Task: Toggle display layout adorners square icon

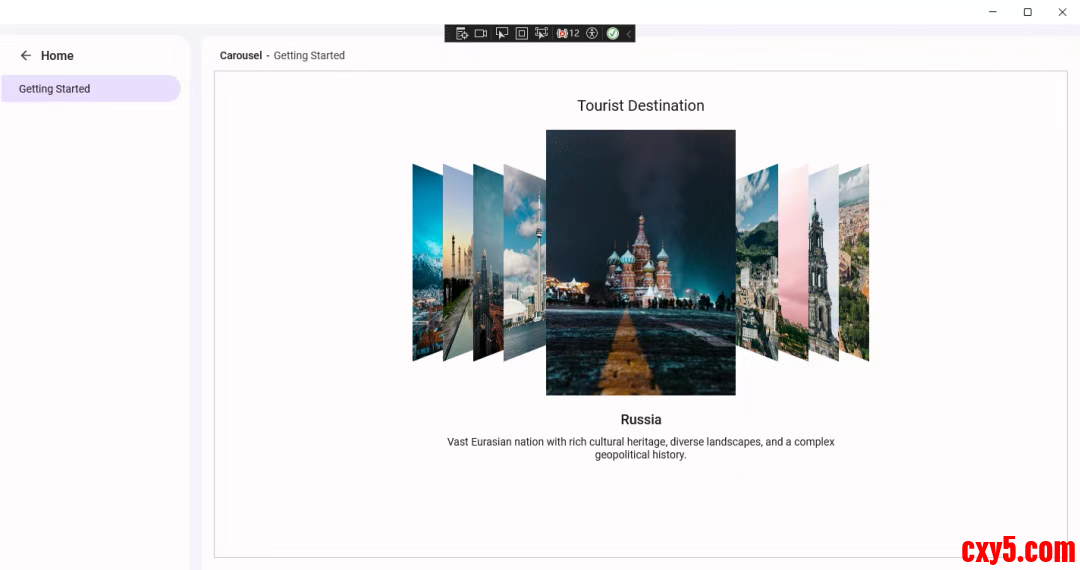Action: tap(521, 33)
